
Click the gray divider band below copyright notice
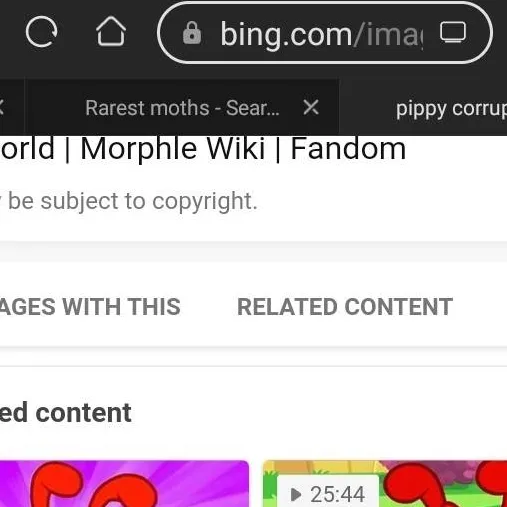[253, 252]
